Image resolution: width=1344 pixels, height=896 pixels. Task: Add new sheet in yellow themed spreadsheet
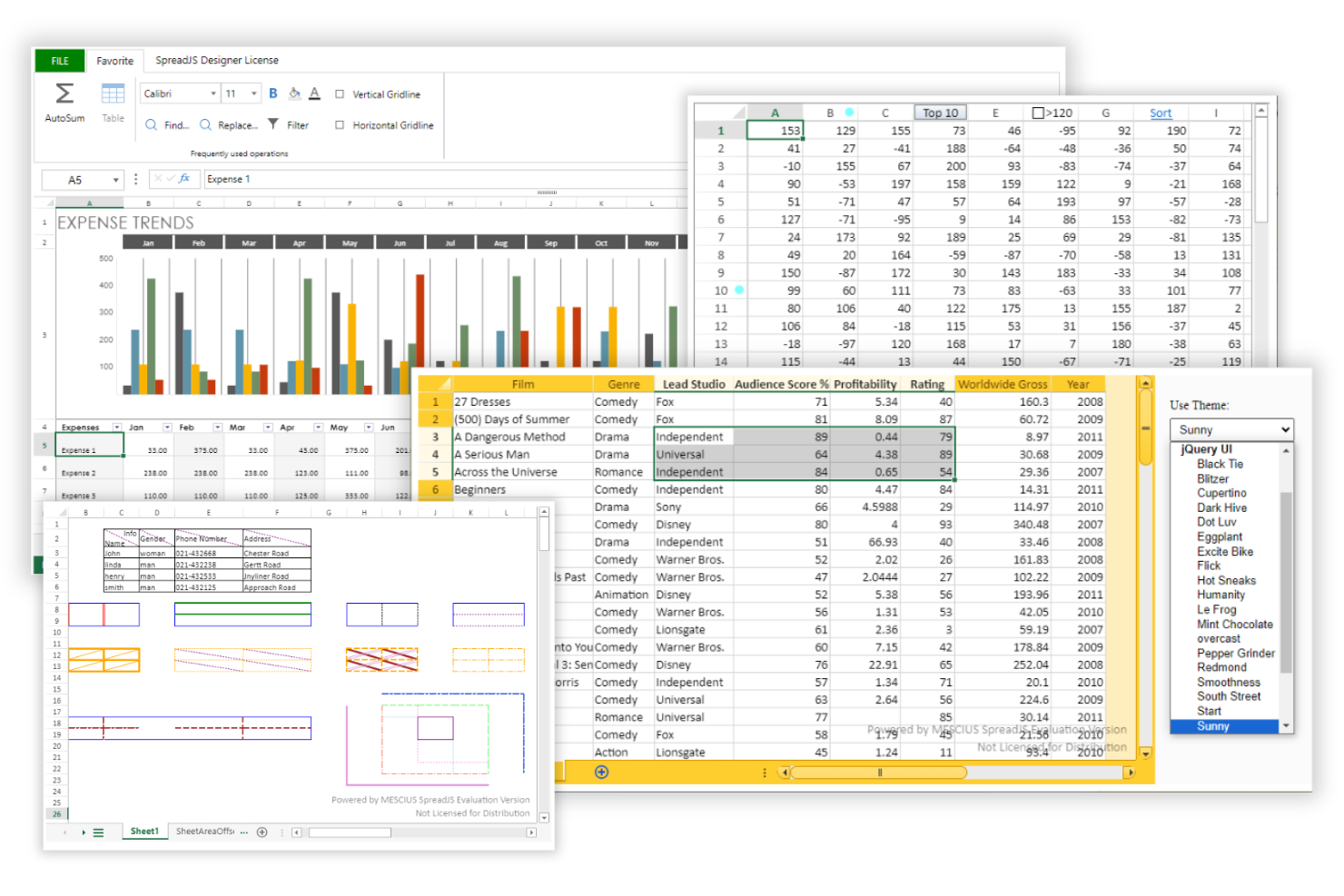(601, 772)
